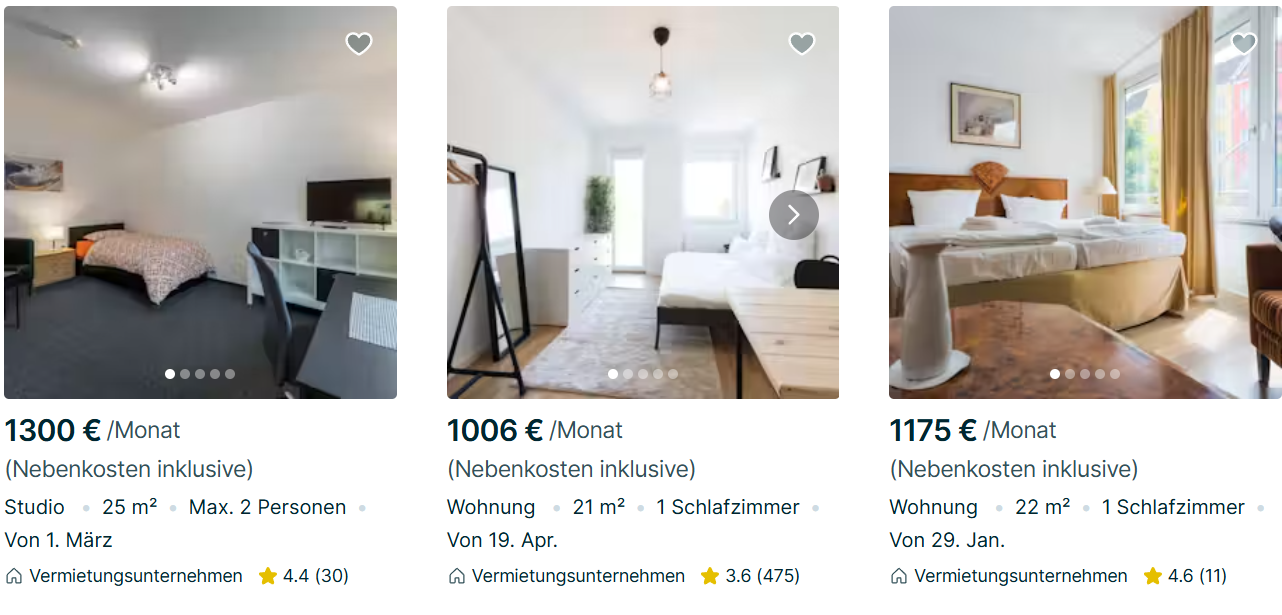This screenshot has width=1282, height=615.
Task: Open the 1175 € /Monat listing details
Action: click(972, 431)
